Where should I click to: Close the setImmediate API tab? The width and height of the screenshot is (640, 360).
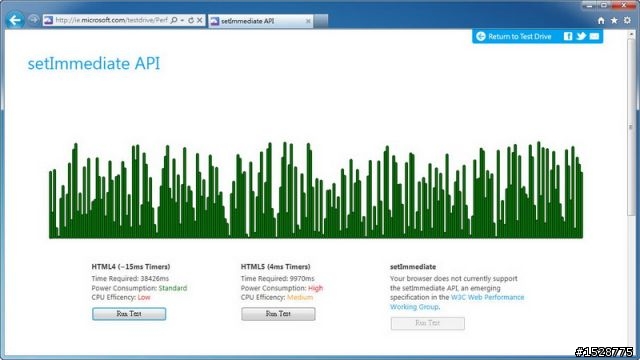point(308,21)
